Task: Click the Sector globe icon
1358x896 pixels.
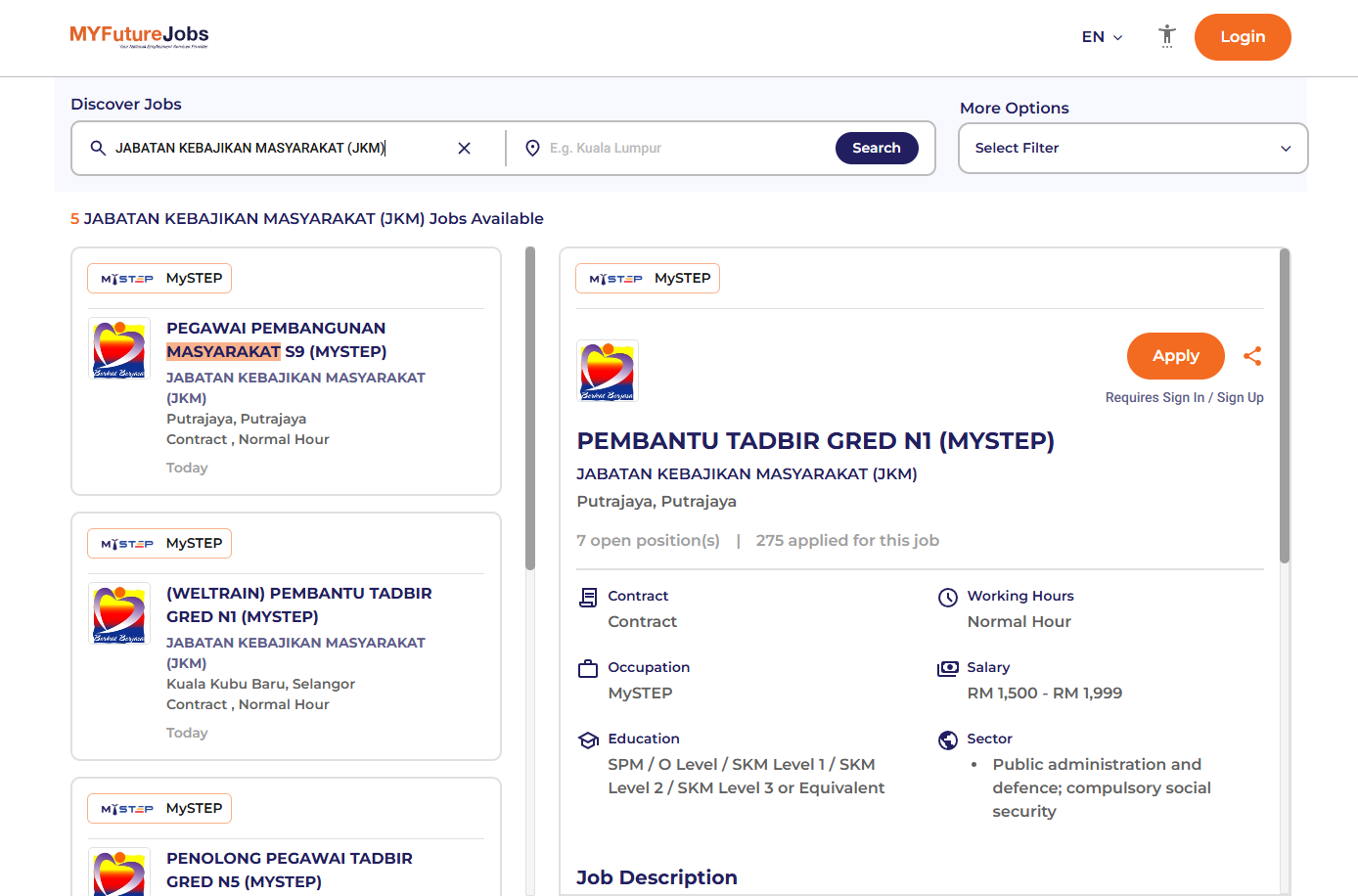Action: click(947, 740)
